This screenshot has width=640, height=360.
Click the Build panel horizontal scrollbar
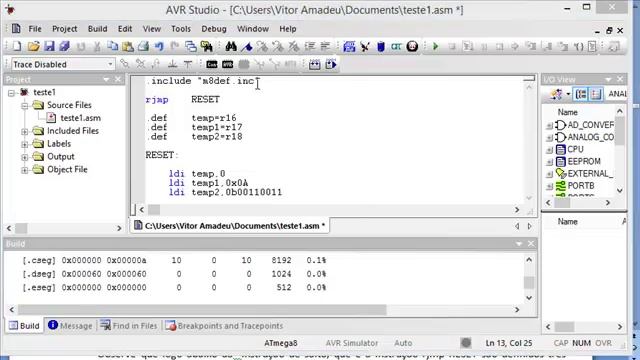coord(202,310)
